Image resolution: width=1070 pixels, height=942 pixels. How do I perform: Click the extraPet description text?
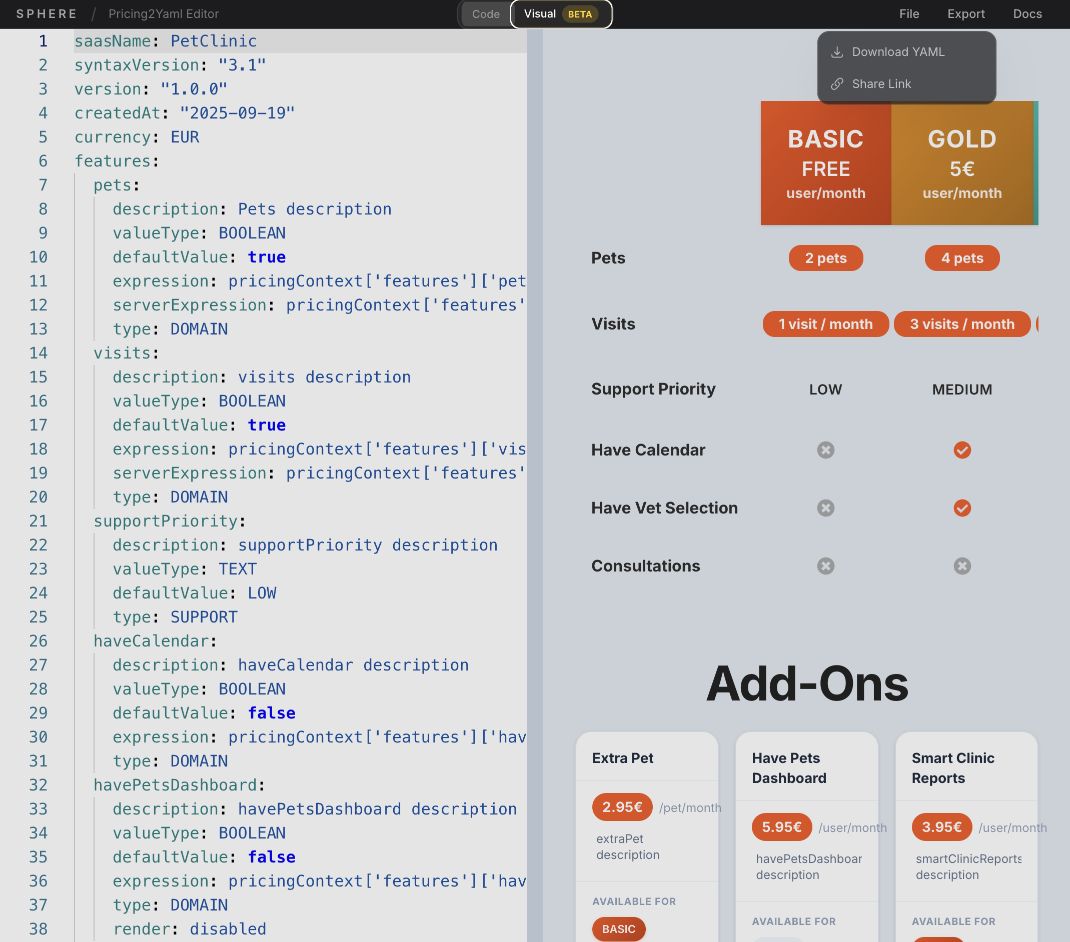(x=628, y=846)
